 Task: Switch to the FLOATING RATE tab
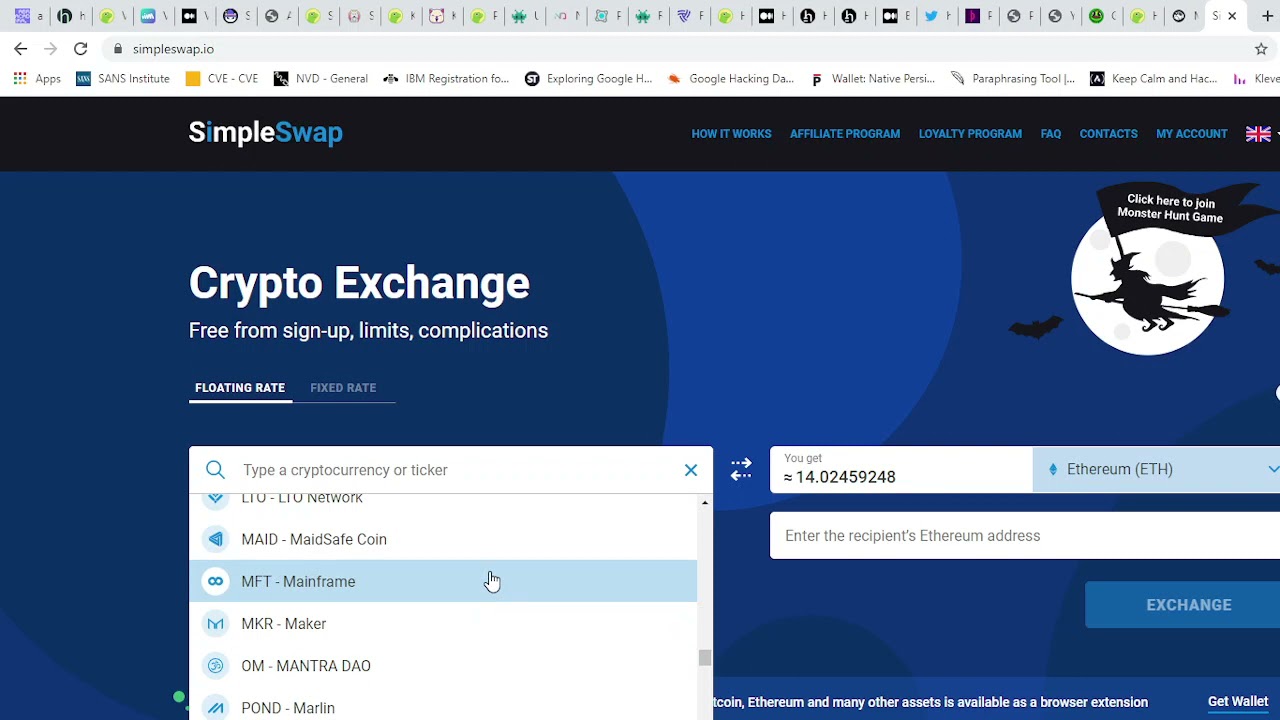[x=240, y=388]
